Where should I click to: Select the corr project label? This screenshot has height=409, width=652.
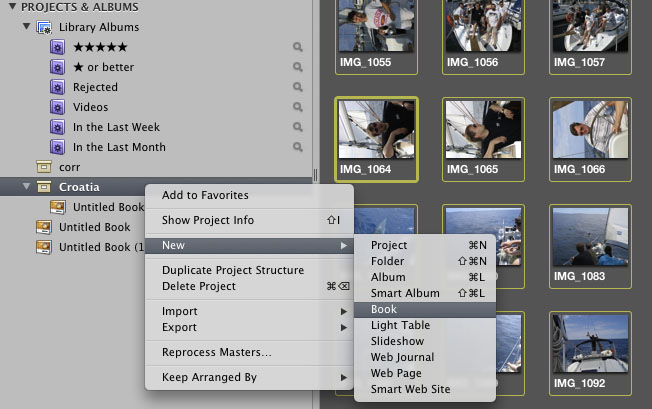click(x=69, y=167)
